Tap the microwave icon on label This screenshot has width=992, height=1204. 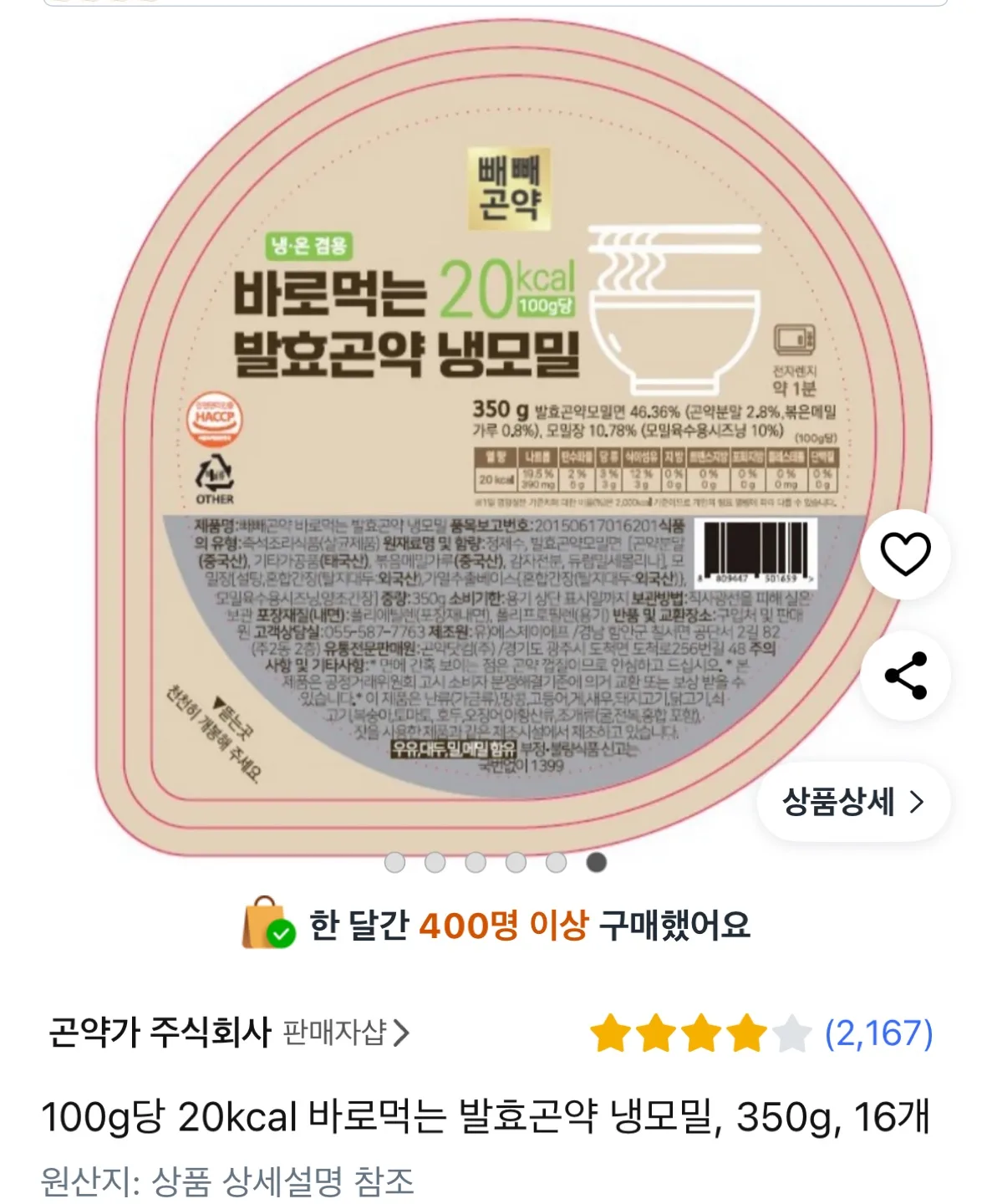795,341
